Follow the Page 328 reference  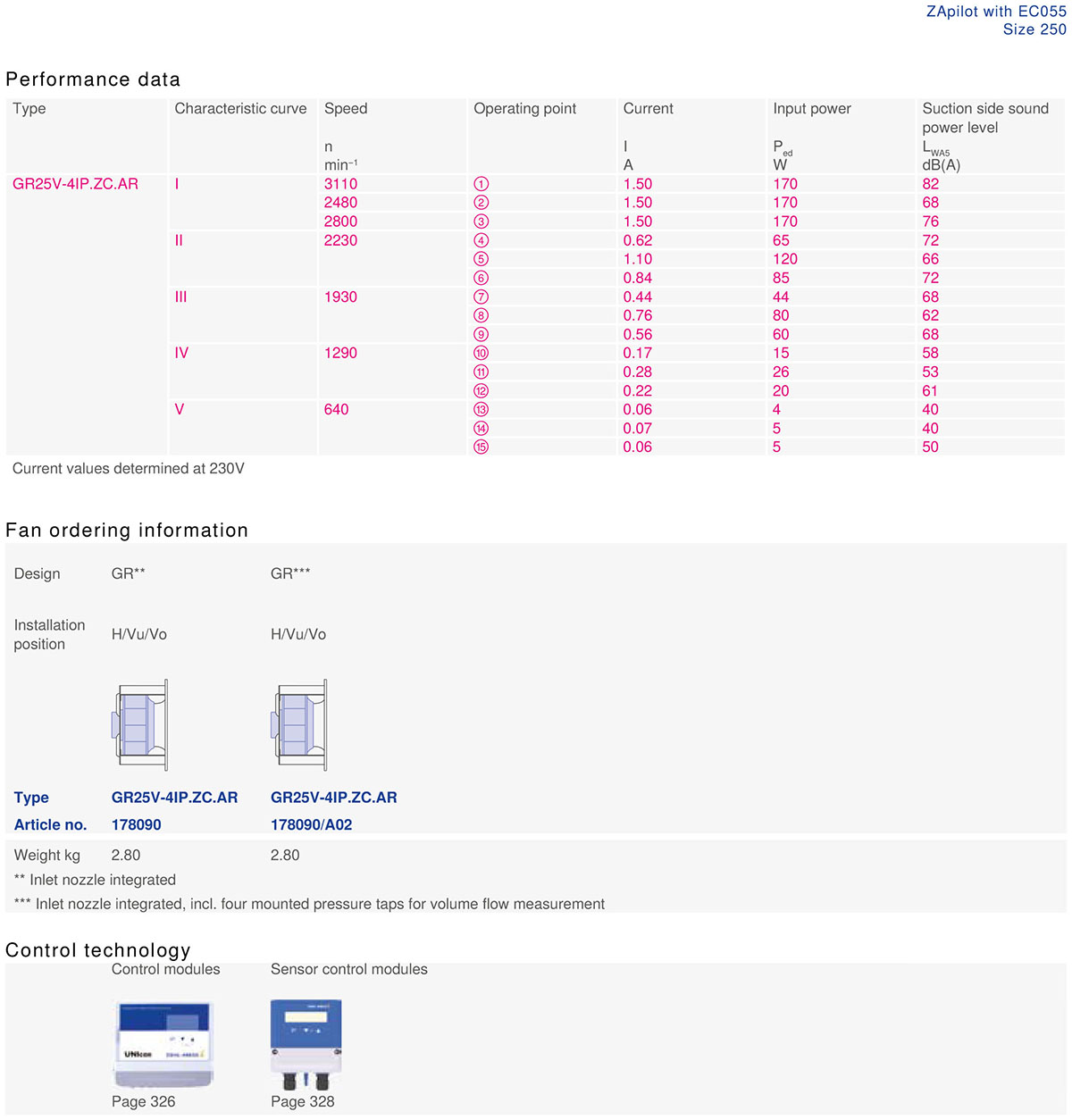tap(303, 1101)
